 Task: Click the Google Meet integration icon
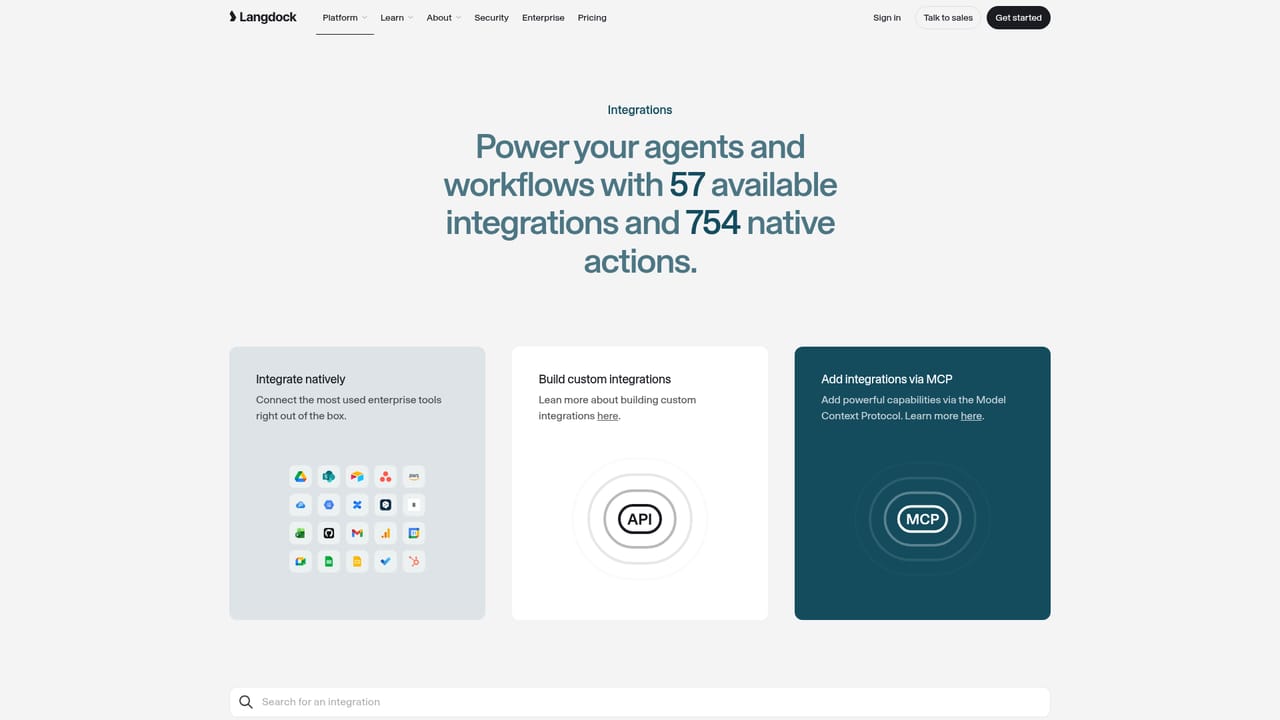tap(300, 562)
